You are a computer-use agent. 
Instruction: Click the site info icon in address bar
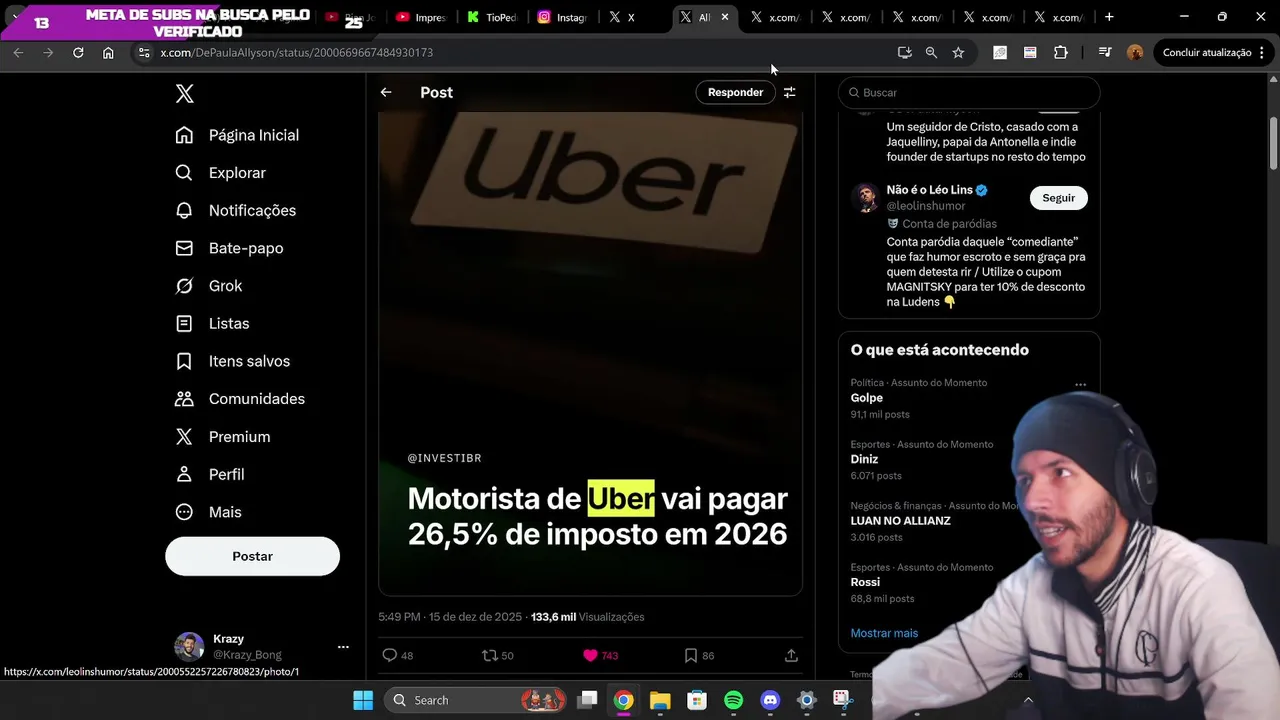point(143,52)
